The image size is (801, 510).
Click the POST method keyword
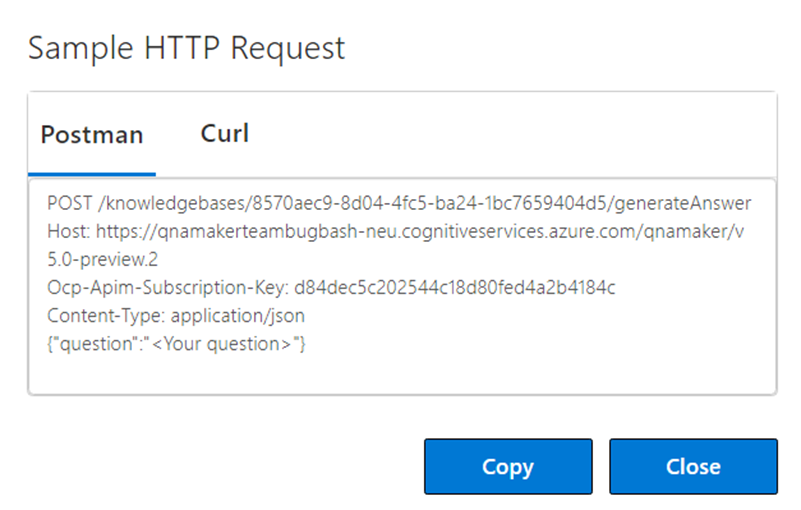[67, 203]
